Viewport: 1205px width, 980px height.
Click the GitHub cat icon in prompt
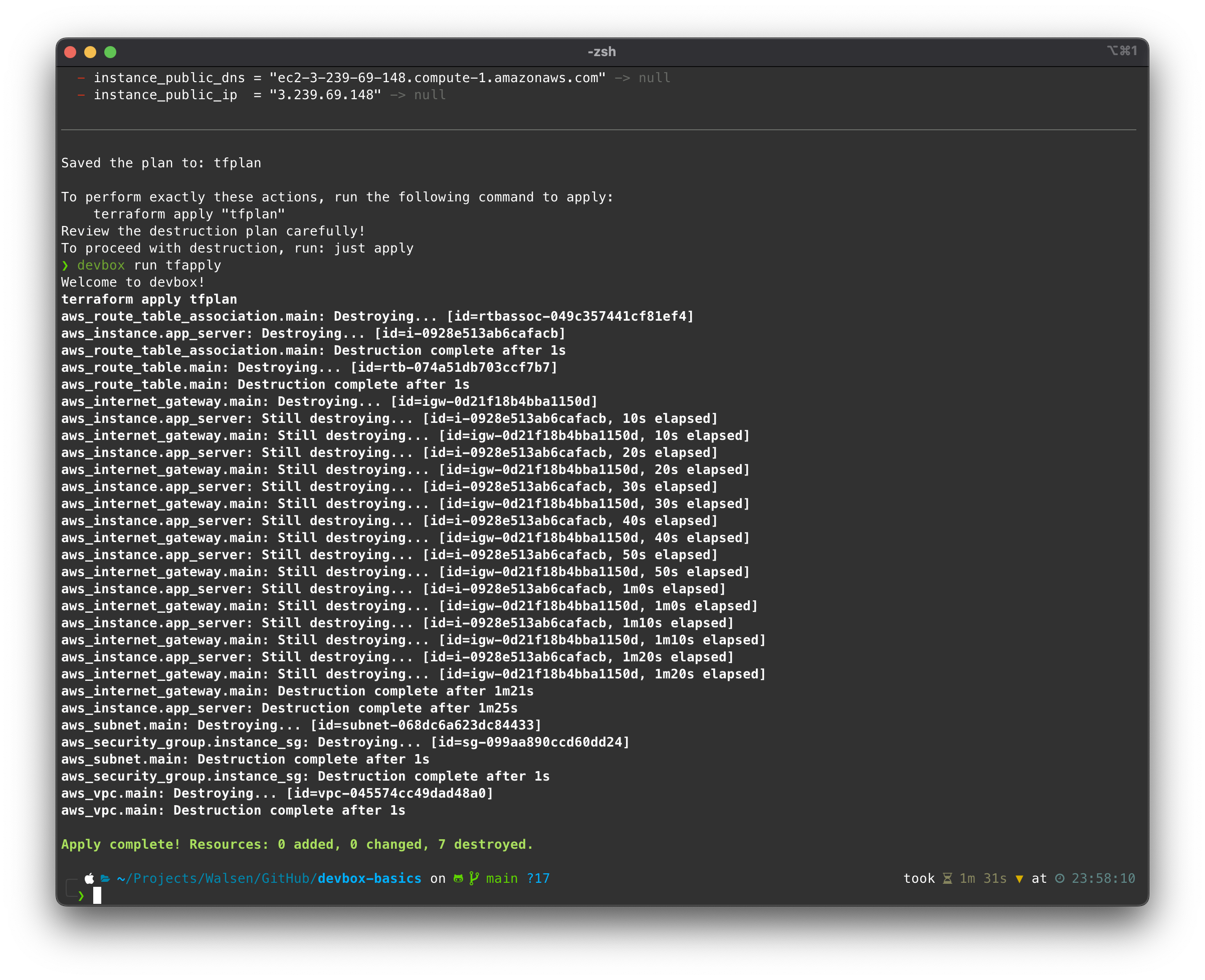459,878
